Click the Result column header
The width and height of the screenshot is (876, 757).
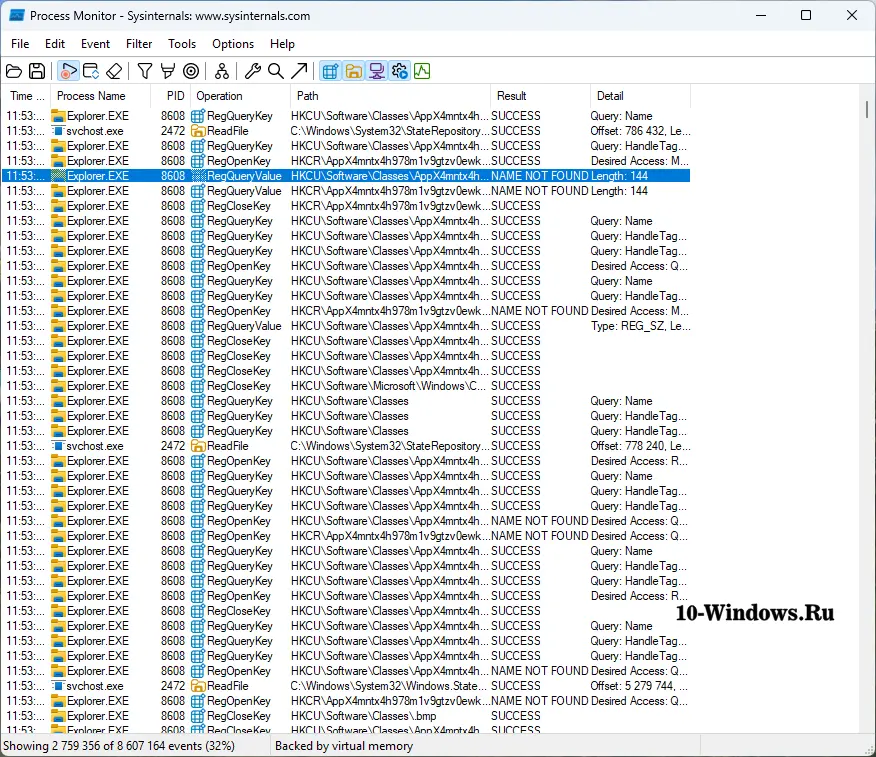click(x=540, y=96)
